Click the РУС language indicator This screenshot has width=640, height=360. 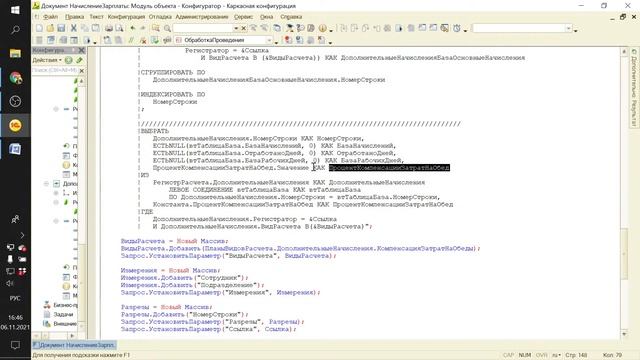[15, 298]
